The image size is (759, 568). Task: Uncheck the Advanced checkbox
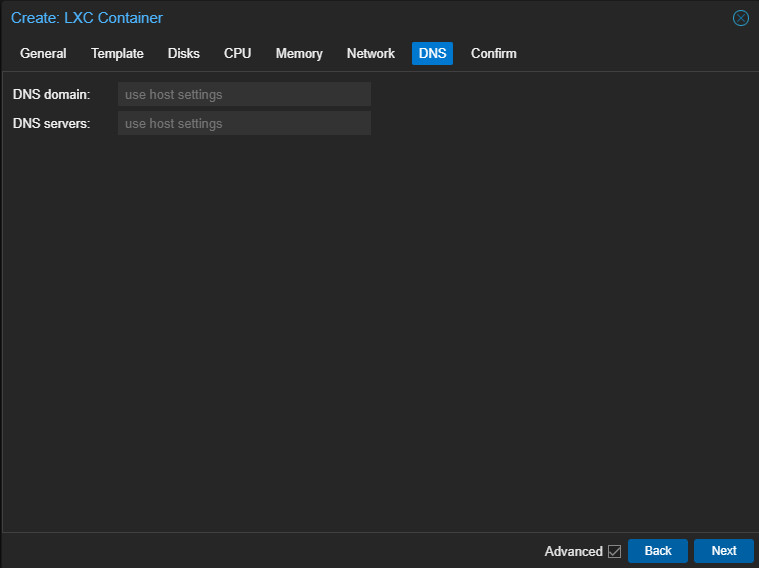point(614,551)
